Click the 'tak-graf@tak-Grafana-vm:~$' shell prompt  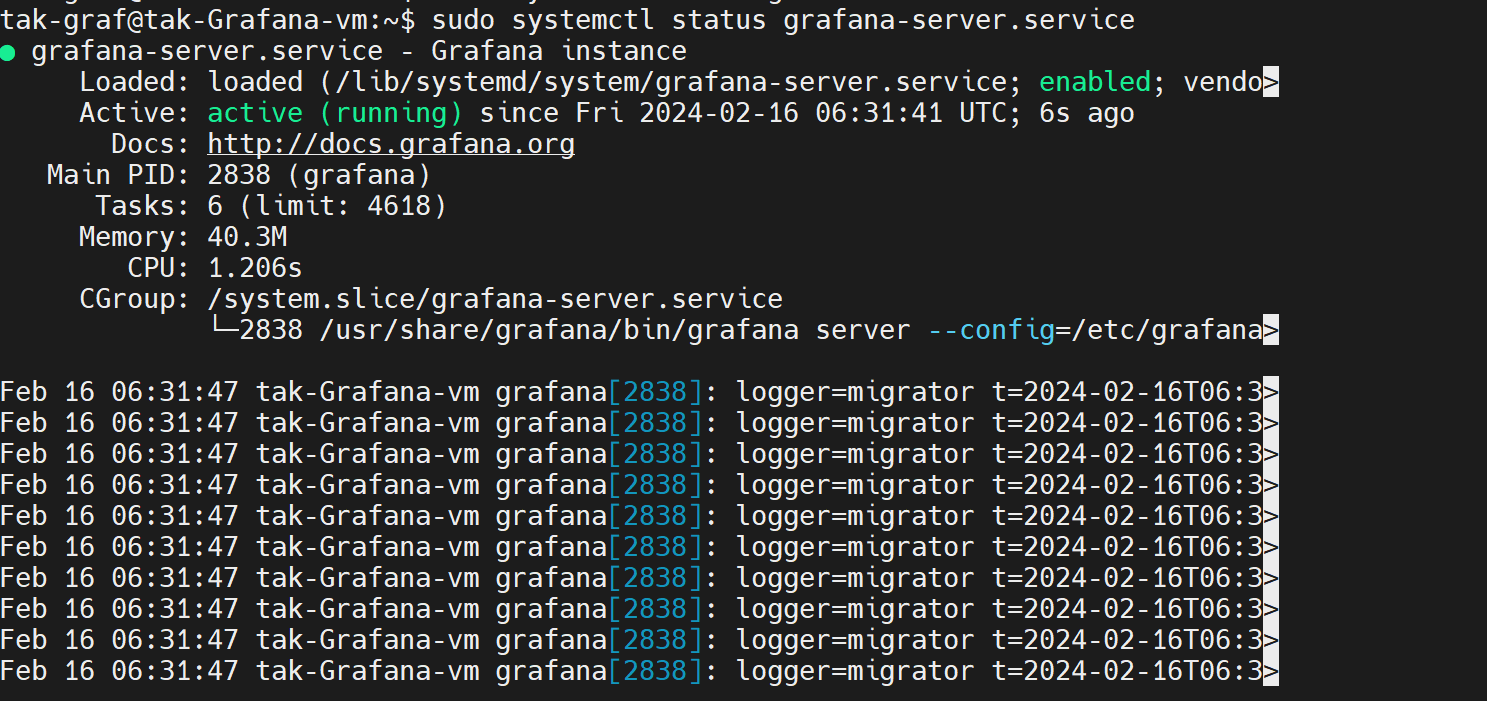[208, 19]
